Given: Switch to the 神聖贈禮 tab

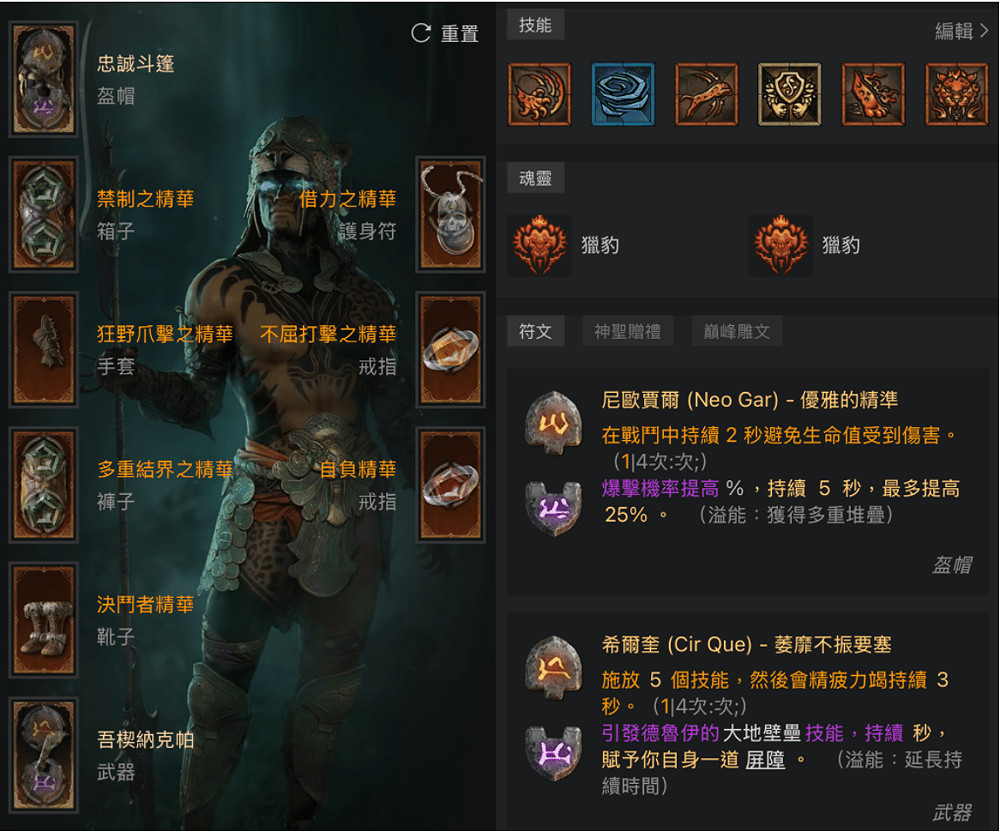Looking at the screenshot, I should pyautogui.click(x=628, y=332).
